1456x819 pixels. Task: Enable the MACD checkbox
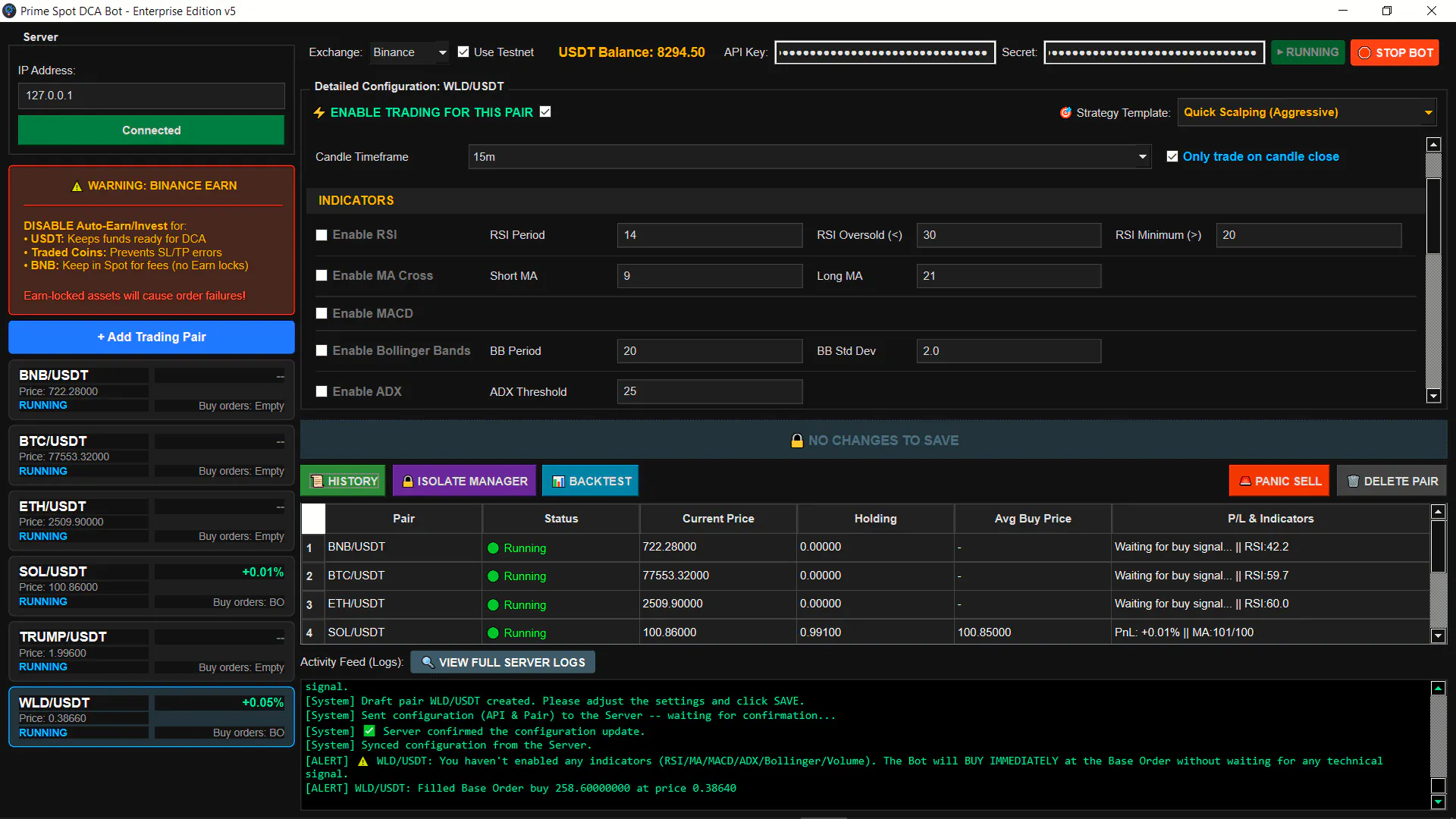pyautogui.click(x=322, y=313)
